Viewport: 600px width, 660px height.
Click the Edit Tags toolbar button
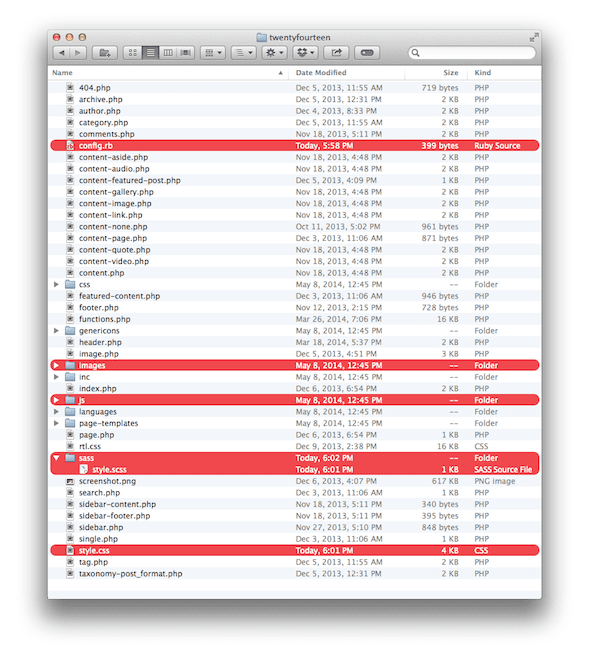click(x=367, y=53)
